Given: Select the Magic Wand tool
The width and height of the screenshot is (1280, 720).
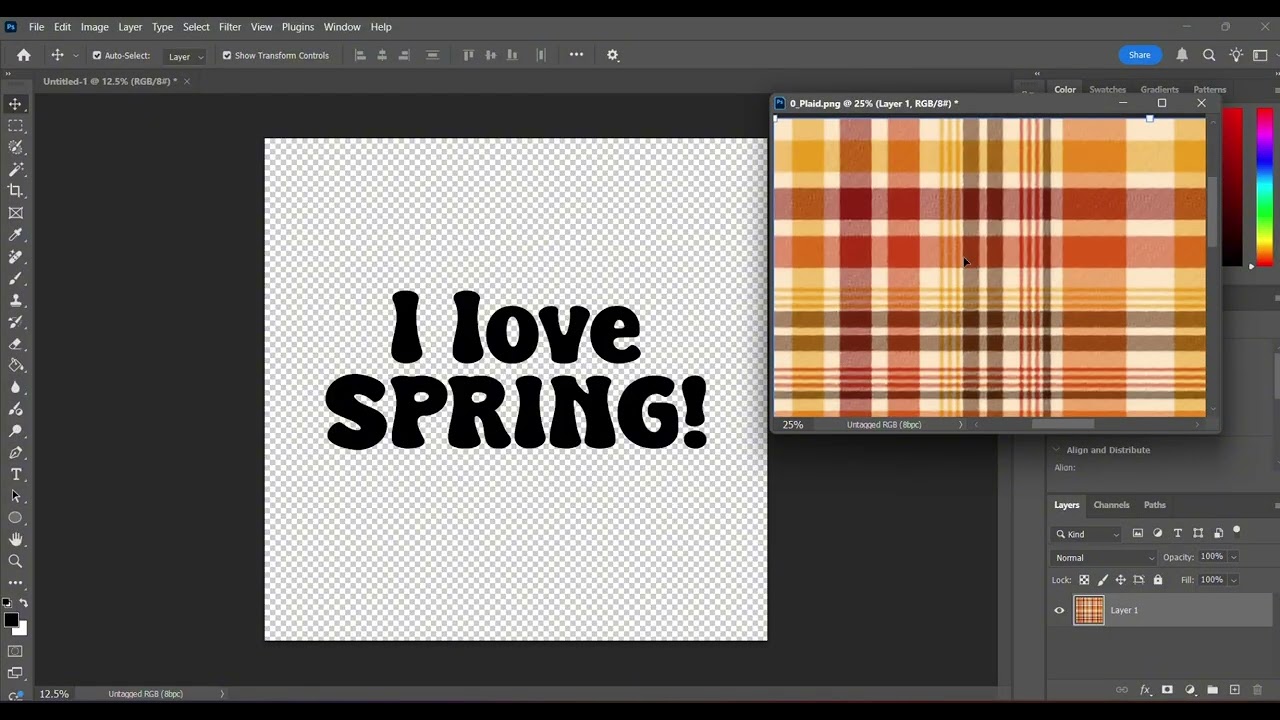Looking at the screenshot, I should 15,170.
